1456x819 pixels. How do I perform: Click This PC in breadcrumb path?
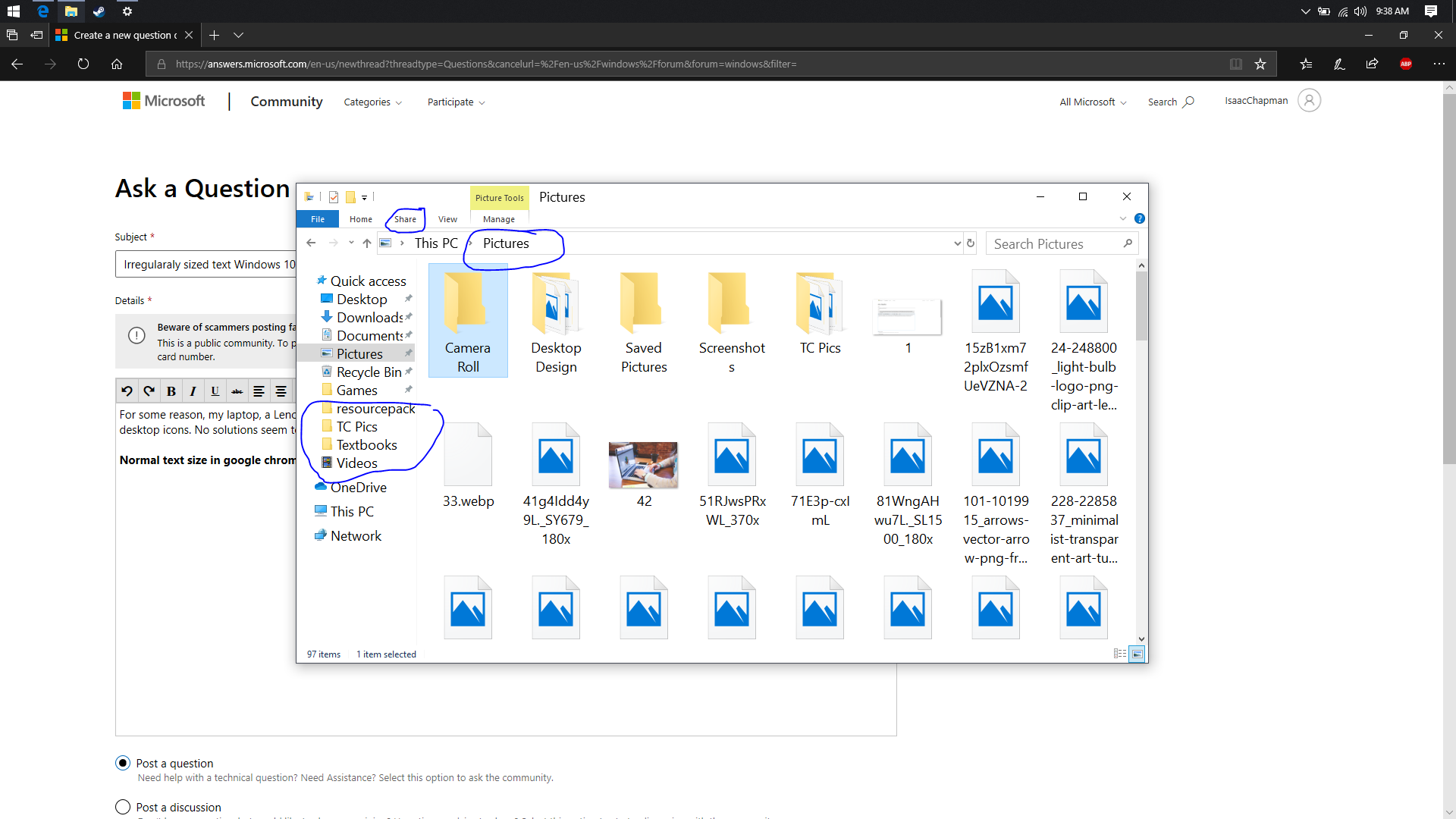point(436,243)
